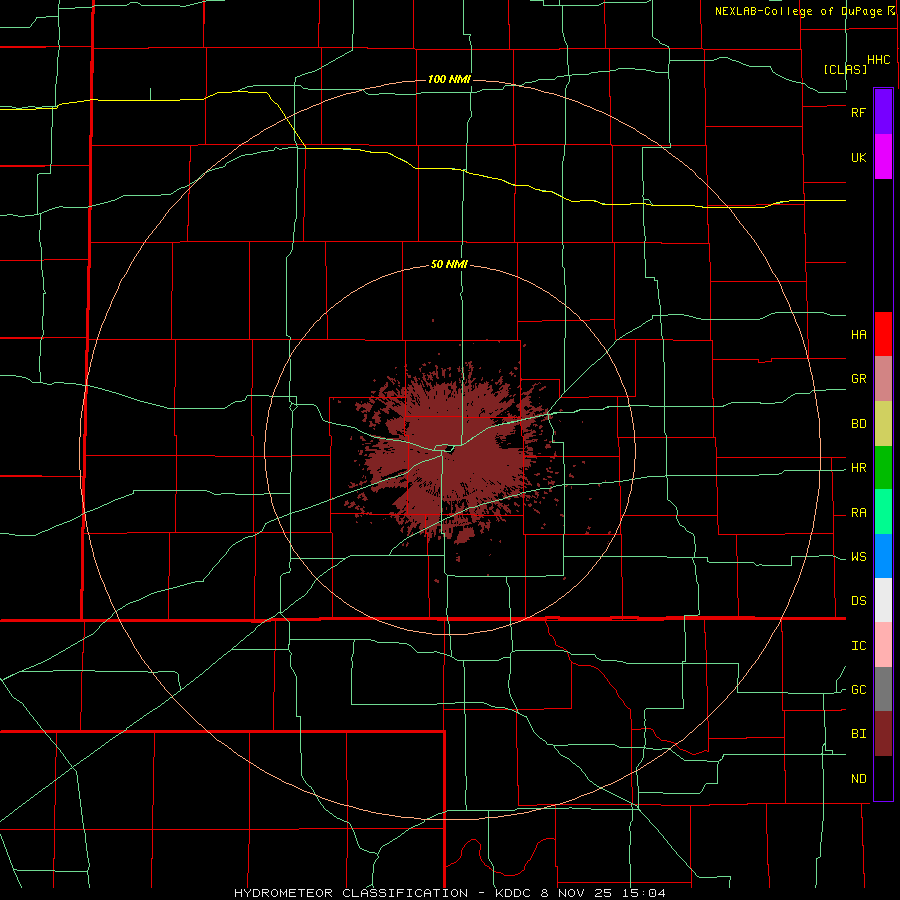Click the brown BI legend color swatch
This screenshot has width=900, height=900.
[x=883, y=734]
